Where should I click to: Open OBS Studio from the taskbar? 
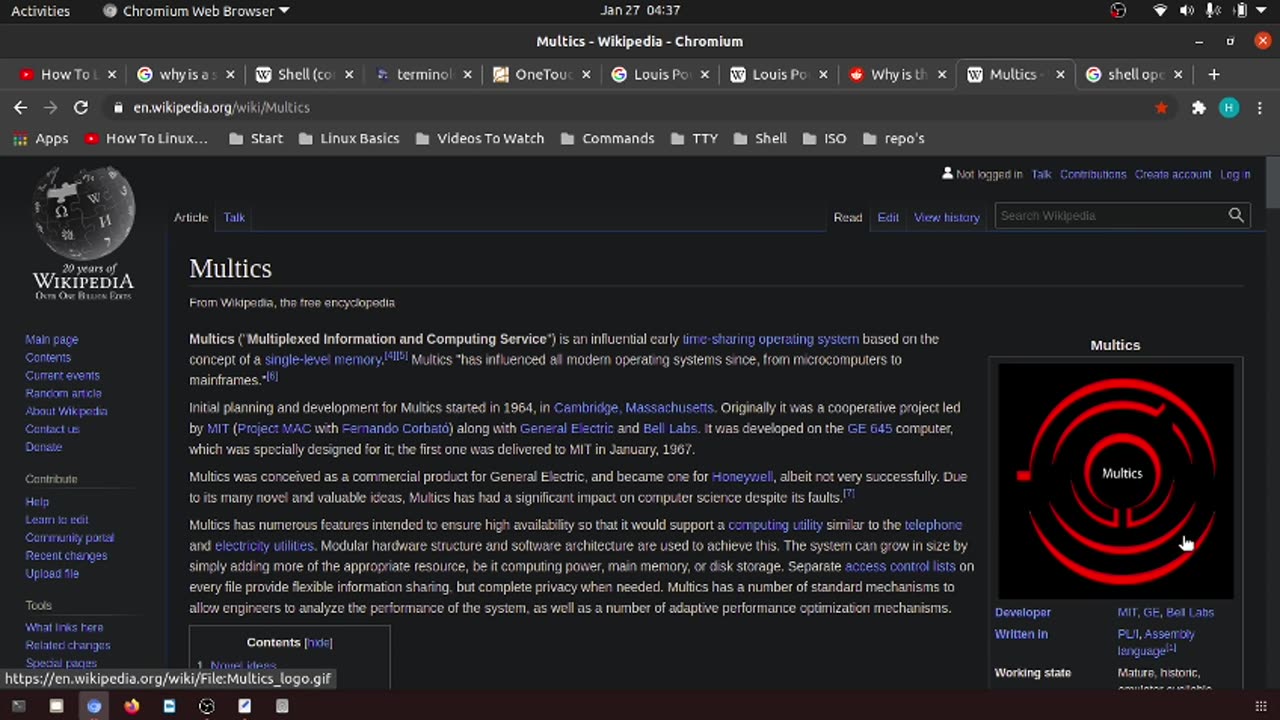click(x=207, y=706)
